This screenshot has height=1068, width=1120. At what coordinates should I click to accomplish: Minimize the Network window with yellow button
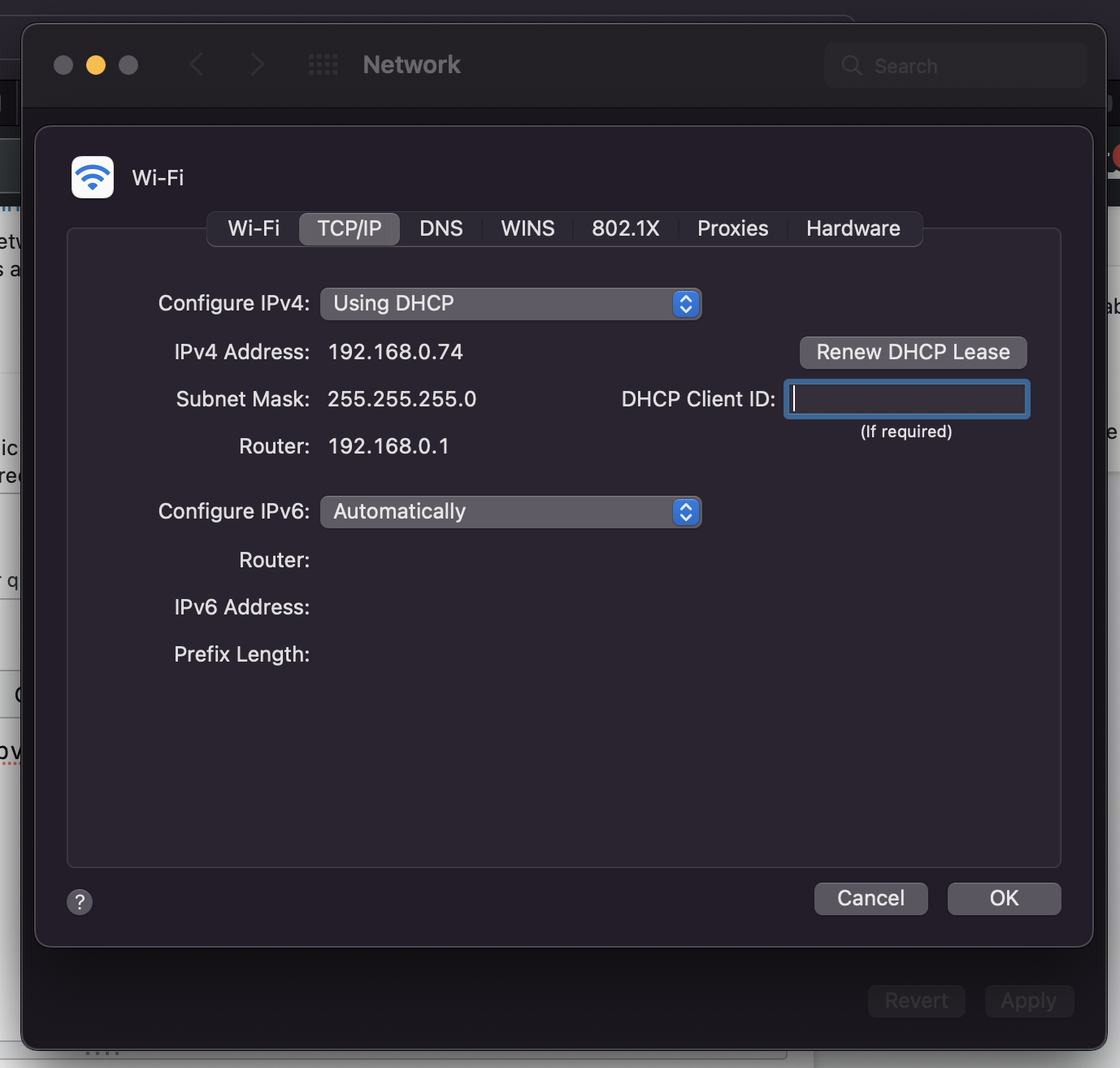(96, 65)
